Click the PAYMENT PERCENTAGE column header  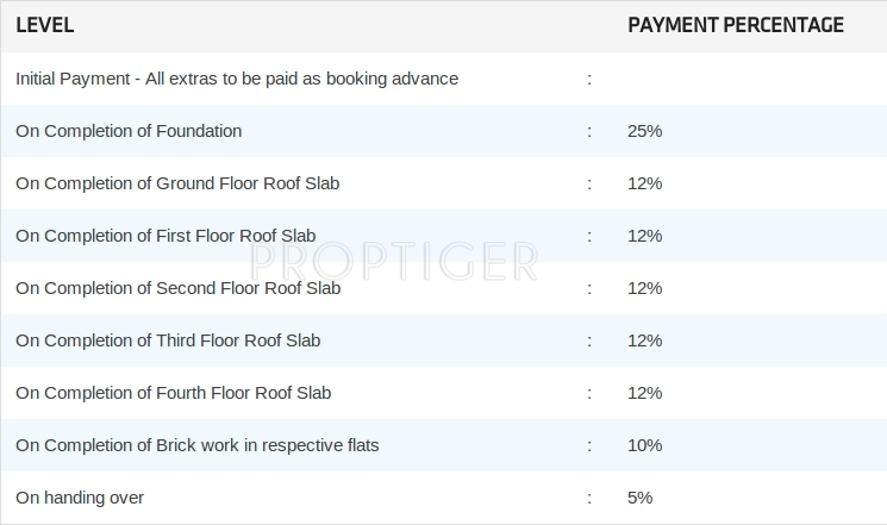click(x=735, y=26)
